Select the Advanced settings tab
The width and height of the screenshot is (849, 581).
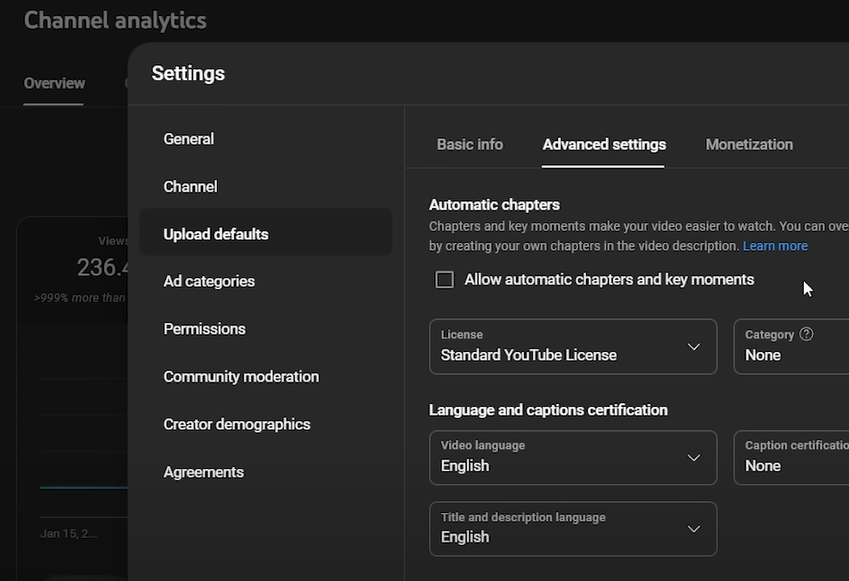click(x=604, y=144)
